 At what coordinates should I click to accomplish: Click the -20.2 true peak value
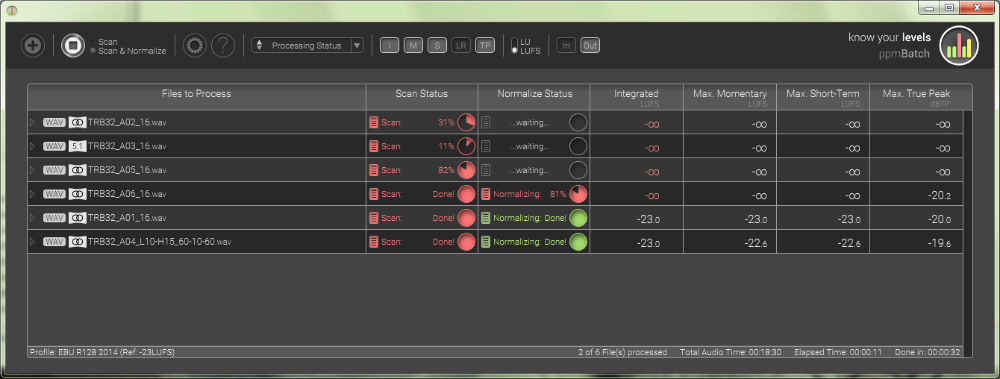point(940,195)
